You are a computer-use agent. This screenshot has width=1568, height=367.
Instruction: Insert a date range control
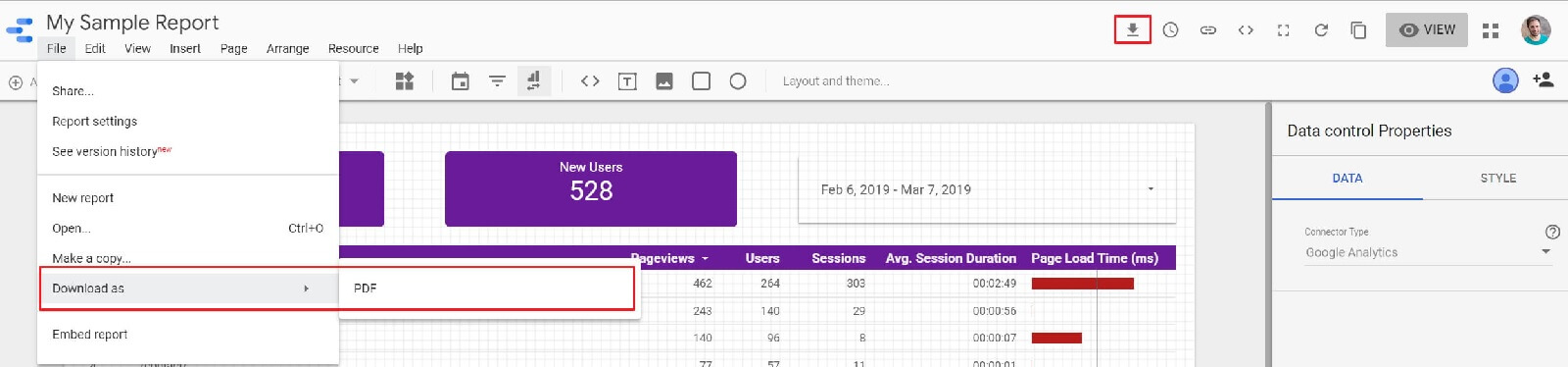pyautogui.click(x=460, y=81)
